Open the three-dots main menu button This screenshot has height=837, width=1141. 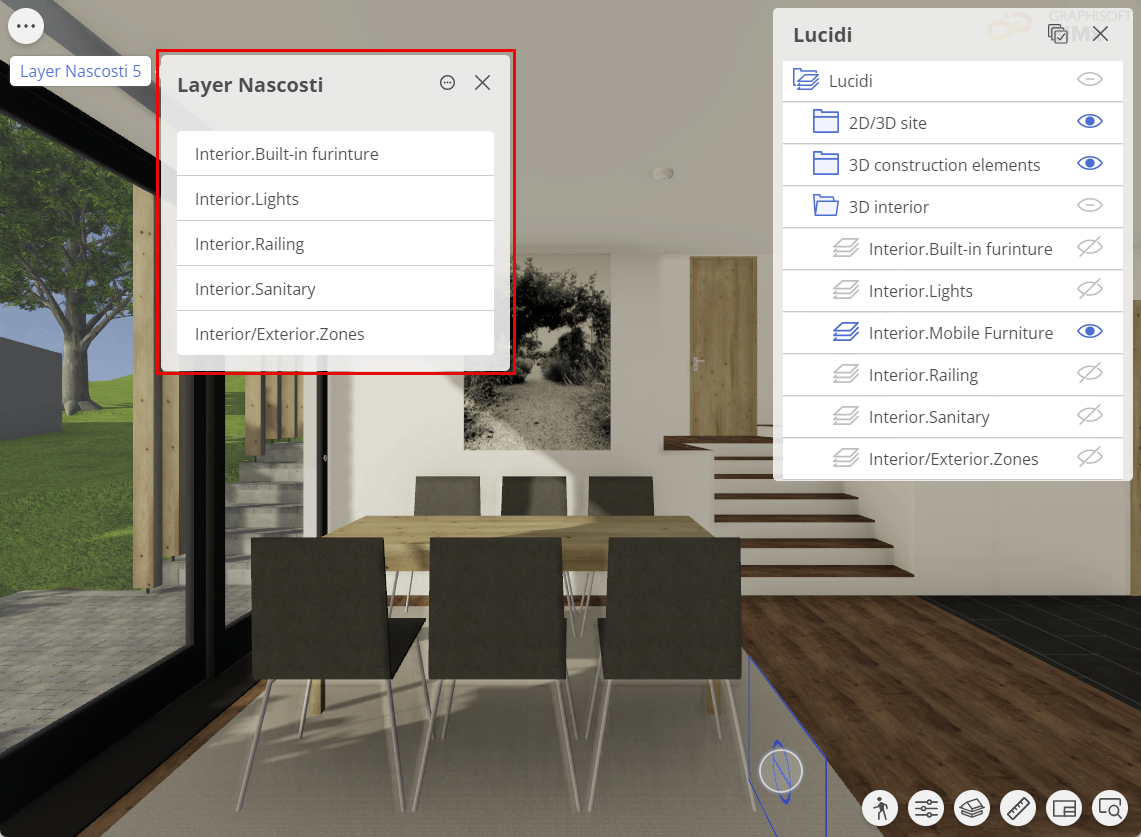coord(26,26)
